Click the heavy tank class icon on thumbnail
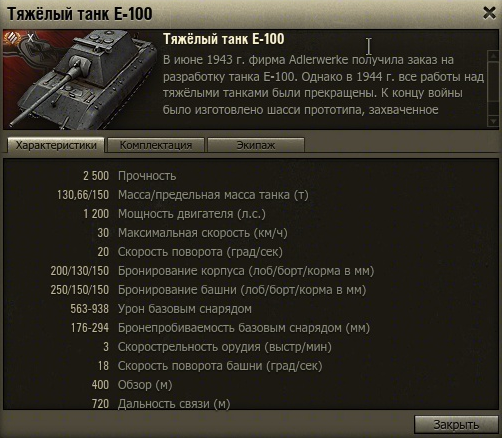 (12, 38)
